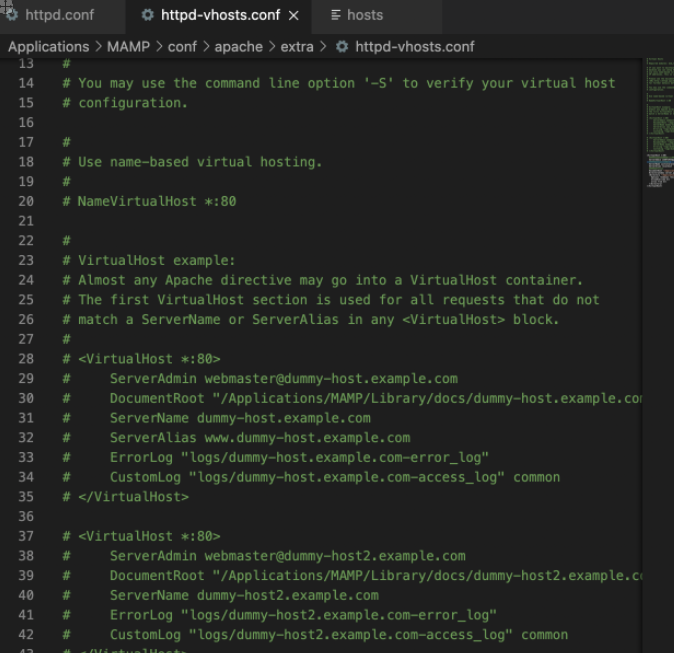Expand chevron after MAMP breadcrumb

click(x=159, y=46)
